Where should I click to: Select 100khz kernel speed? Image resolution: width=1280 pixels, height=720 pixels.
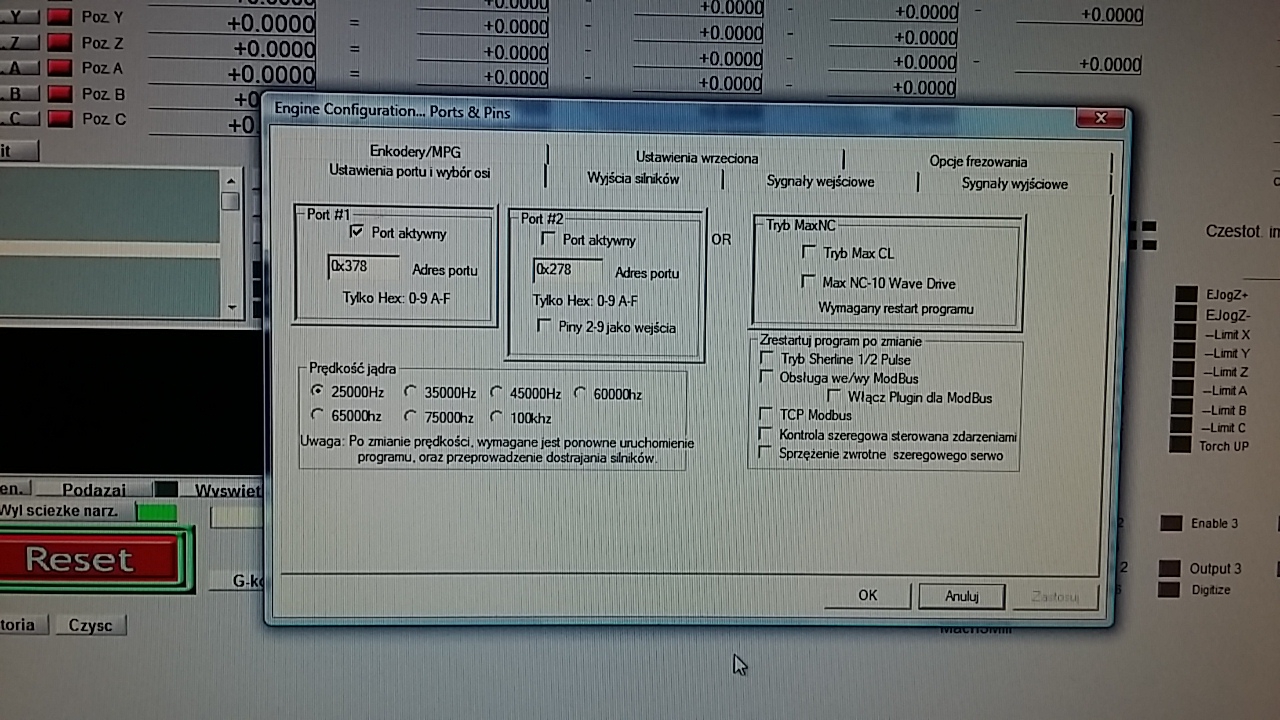(496, 417)
